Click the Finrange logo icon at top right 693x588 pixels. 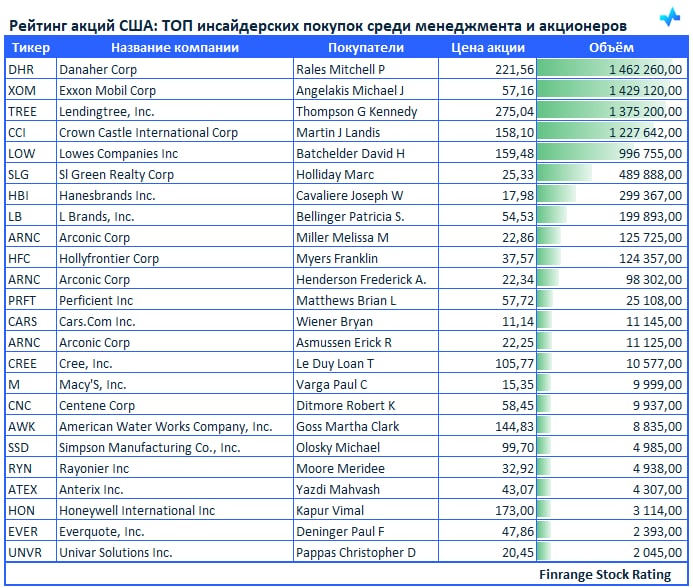(670, 17)
